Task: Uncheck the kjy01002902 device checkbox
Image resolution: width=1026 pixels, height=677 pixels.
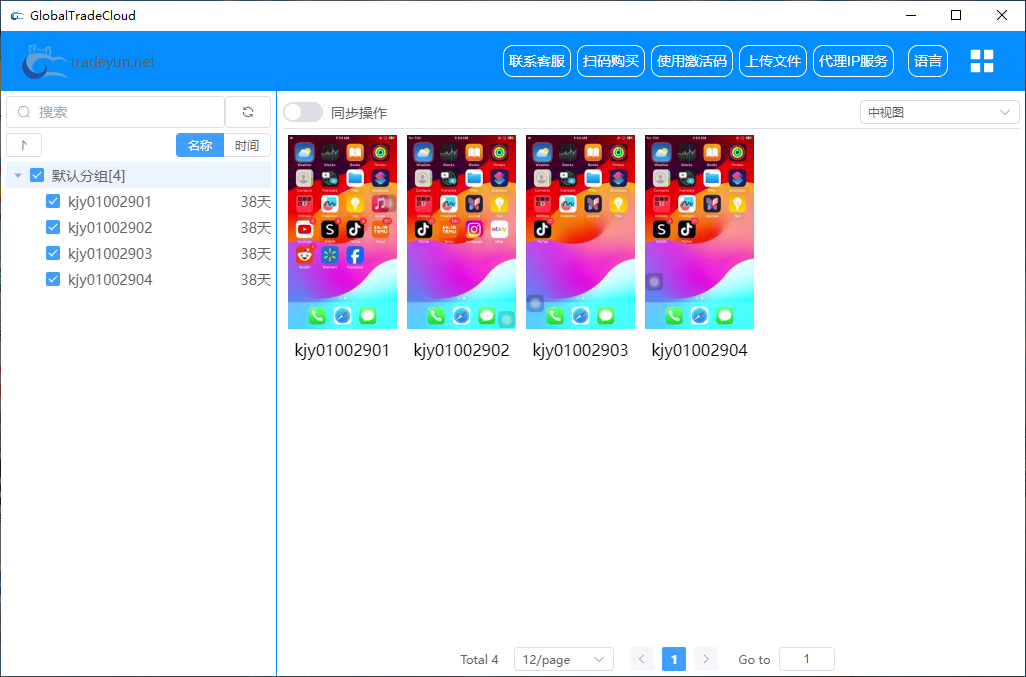Action: (54, 228)
